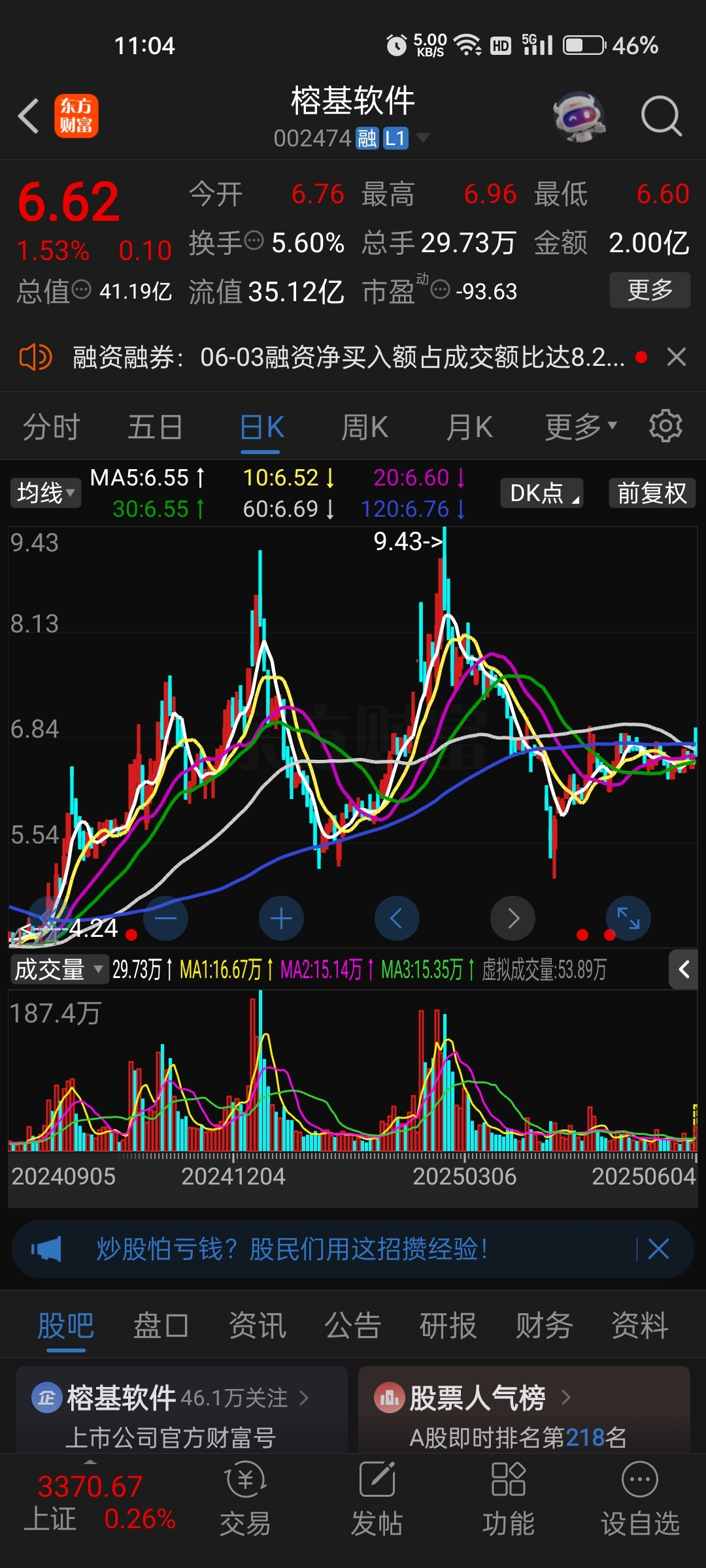Tap the alarm clock status icon
Screen dimensions: 706x1568
tap(396, 45)
